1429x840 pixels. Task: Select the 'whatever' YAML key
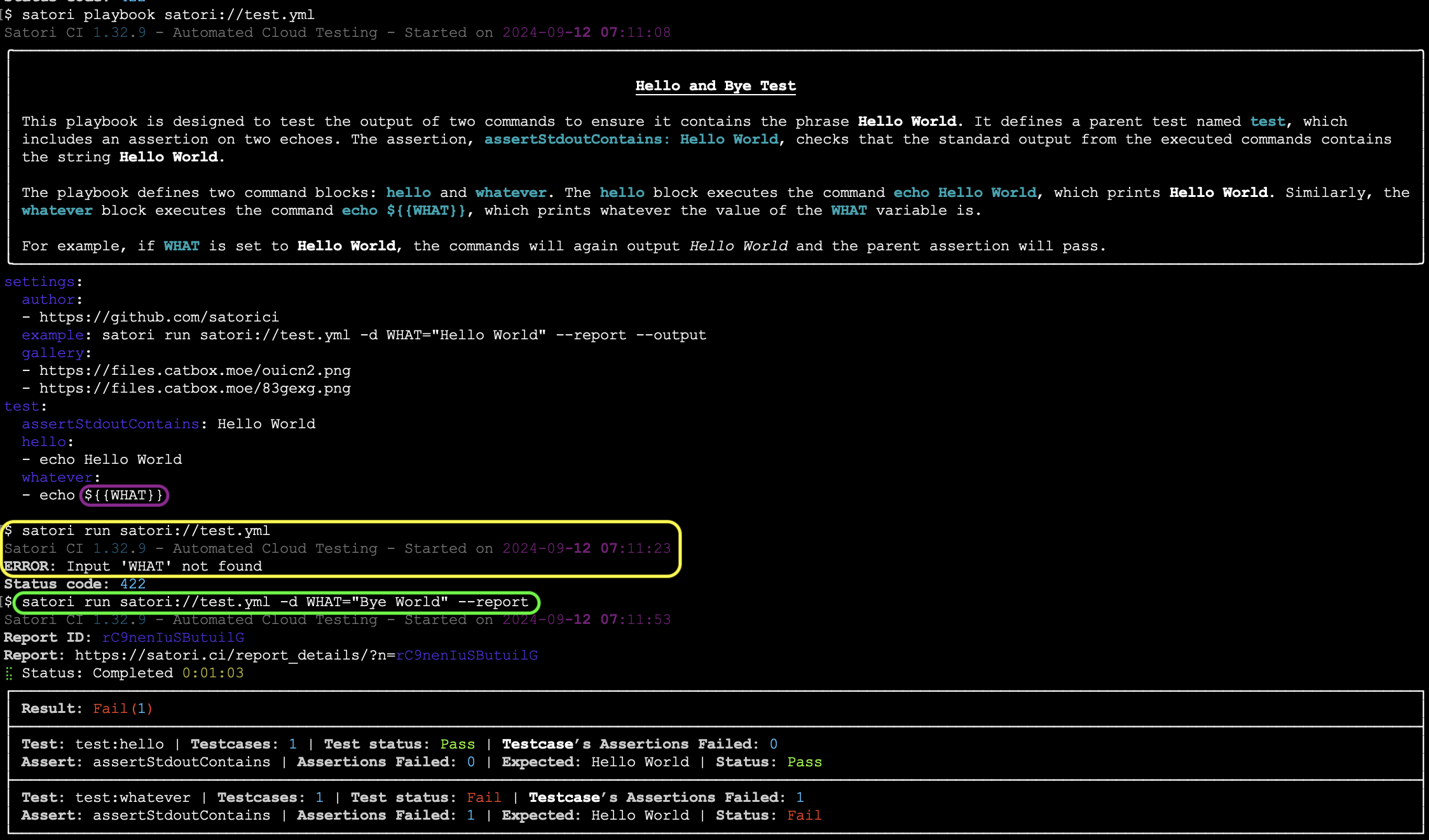point(57,477)
